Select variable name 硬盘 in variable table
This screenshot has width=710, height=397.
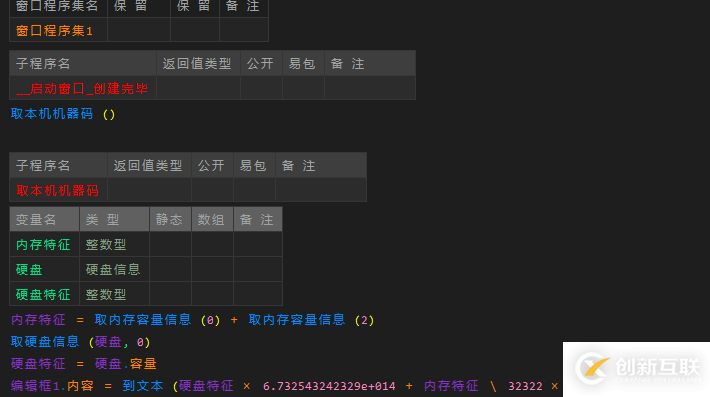(x=29, y=270)
